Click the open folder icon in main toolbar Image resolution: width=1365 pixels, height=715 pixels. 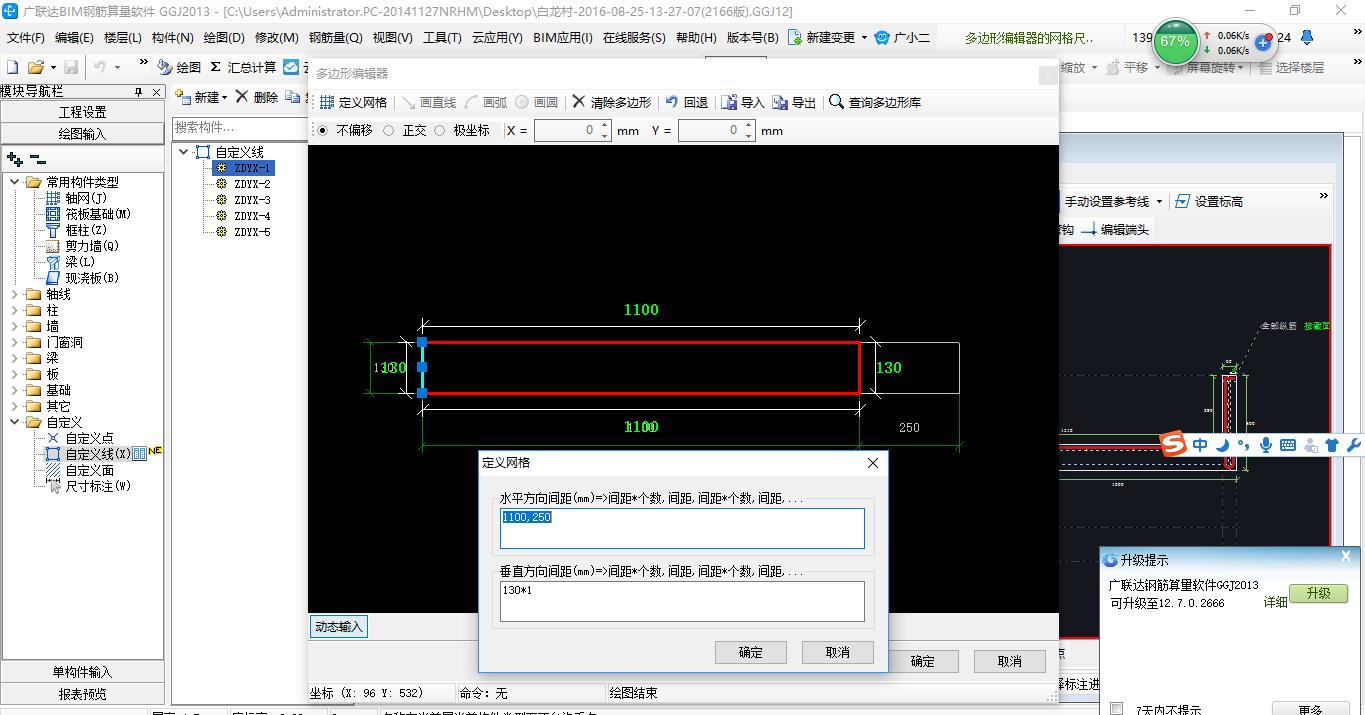(35, 67)
